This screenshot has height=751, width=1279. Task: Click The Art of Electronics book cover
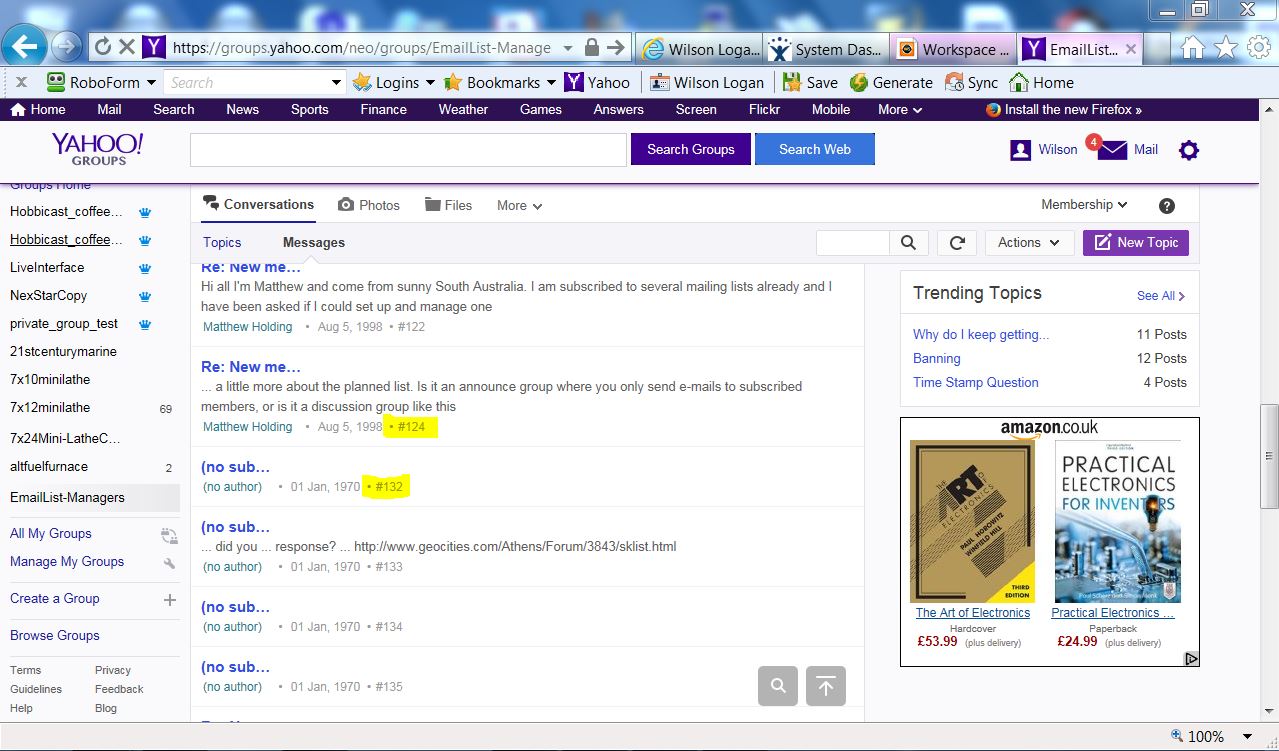tap(972, 521)
